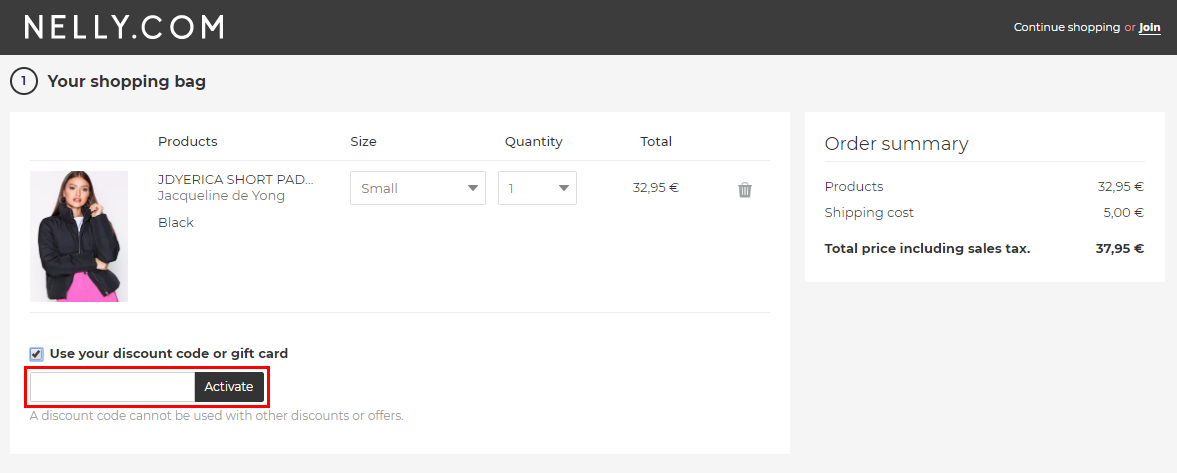Click the 32,95 € row total
The image size is (1177, 473).
click(x=655, y=188)
